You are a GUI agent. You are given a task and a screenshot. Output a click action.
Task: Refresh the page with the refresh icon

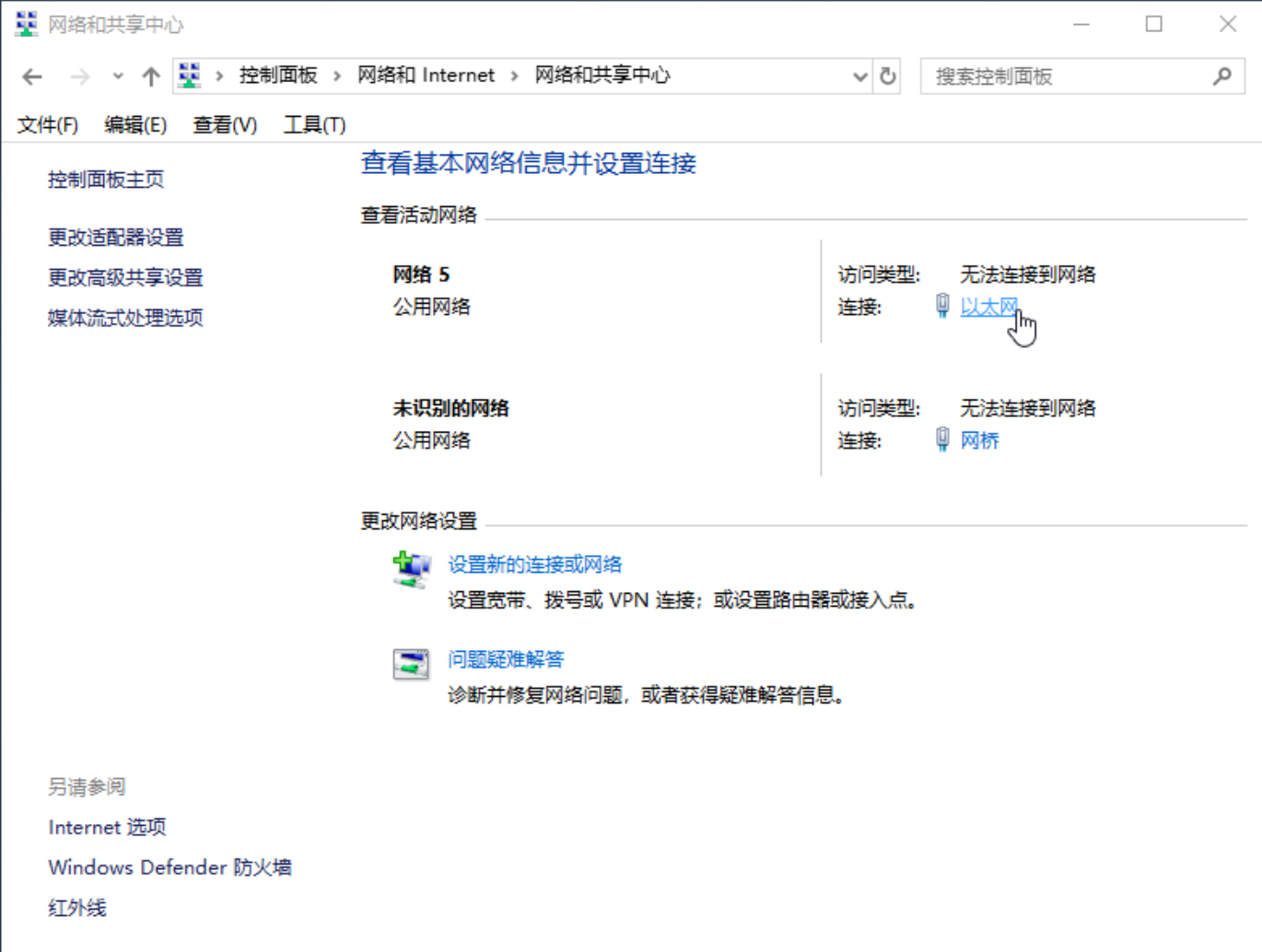point(888,76)
